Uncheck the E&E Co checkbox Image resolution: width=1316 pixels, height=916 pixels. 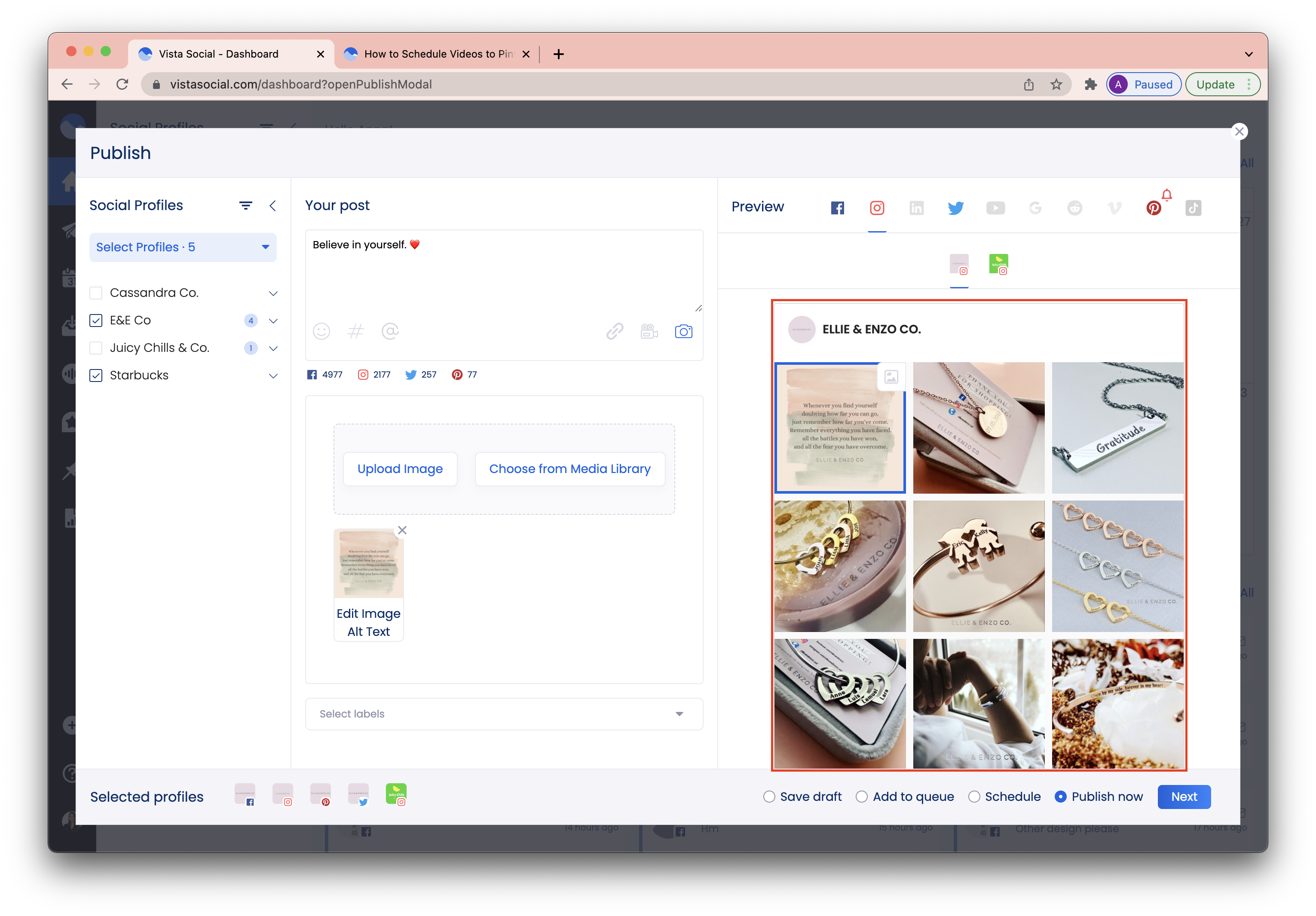coord(96,321)
